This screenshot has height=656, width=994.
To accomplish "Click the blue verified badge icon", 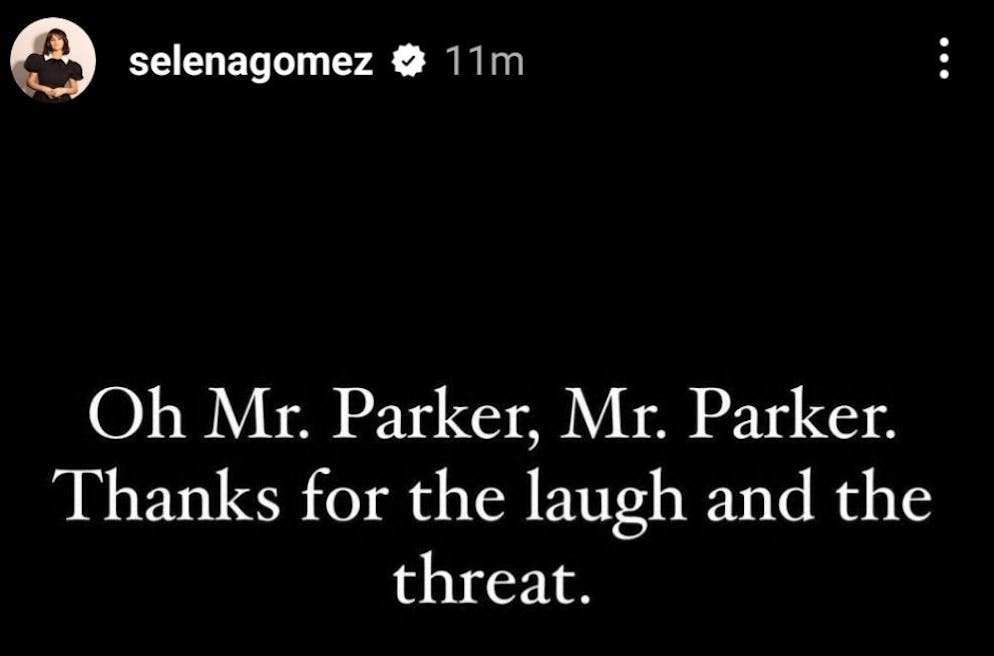I will (408, 62).
